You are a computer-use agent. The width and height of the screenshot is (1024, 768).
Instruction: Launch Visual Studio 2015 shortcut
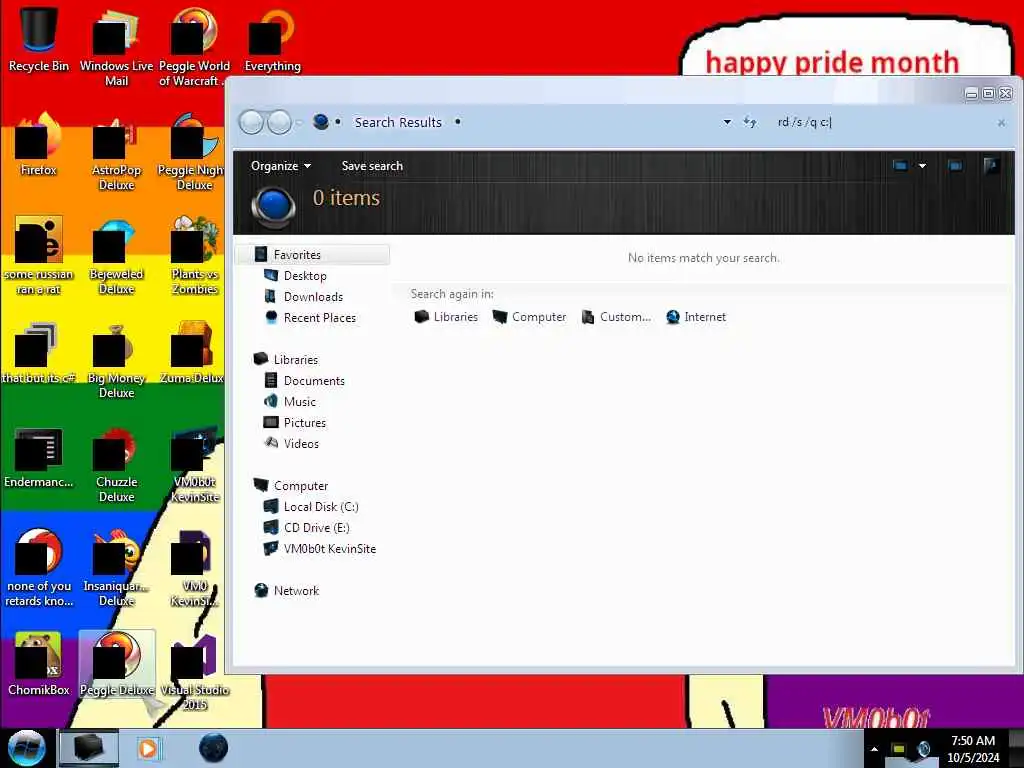tap(194, 671)
